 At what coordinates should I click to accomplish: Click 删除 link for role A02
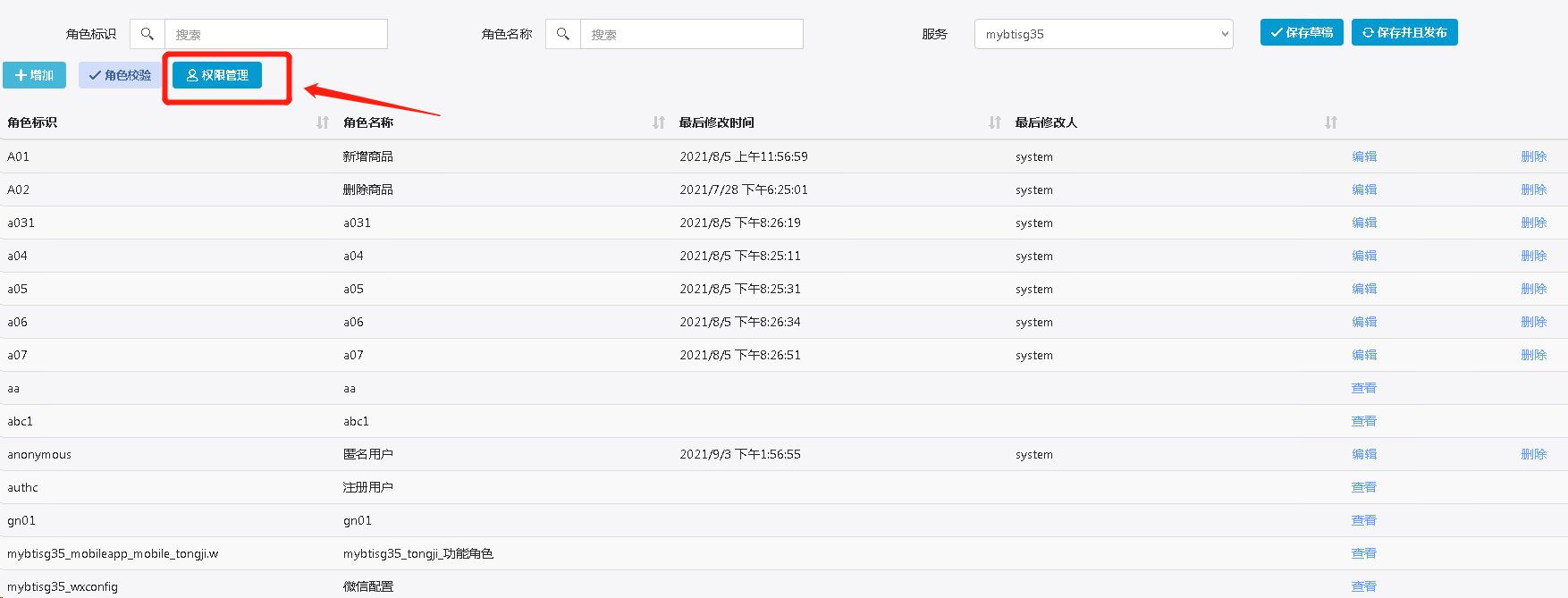(1534, 190)
